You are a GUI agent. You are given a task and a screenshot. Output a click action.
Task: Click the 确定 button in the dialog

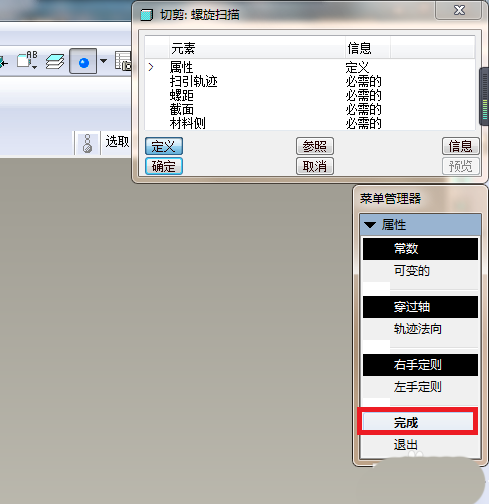click(164, 166)
